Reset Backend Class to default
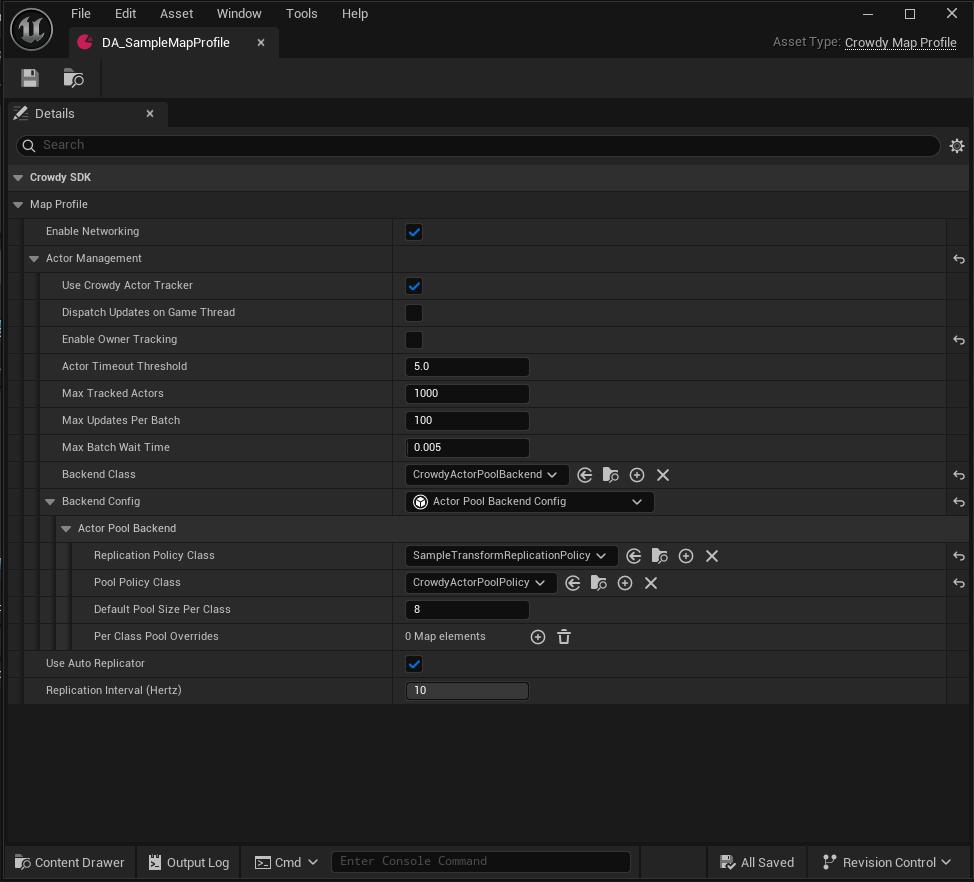The height and width of the screenshot is (882, 974). click(959, 475)
